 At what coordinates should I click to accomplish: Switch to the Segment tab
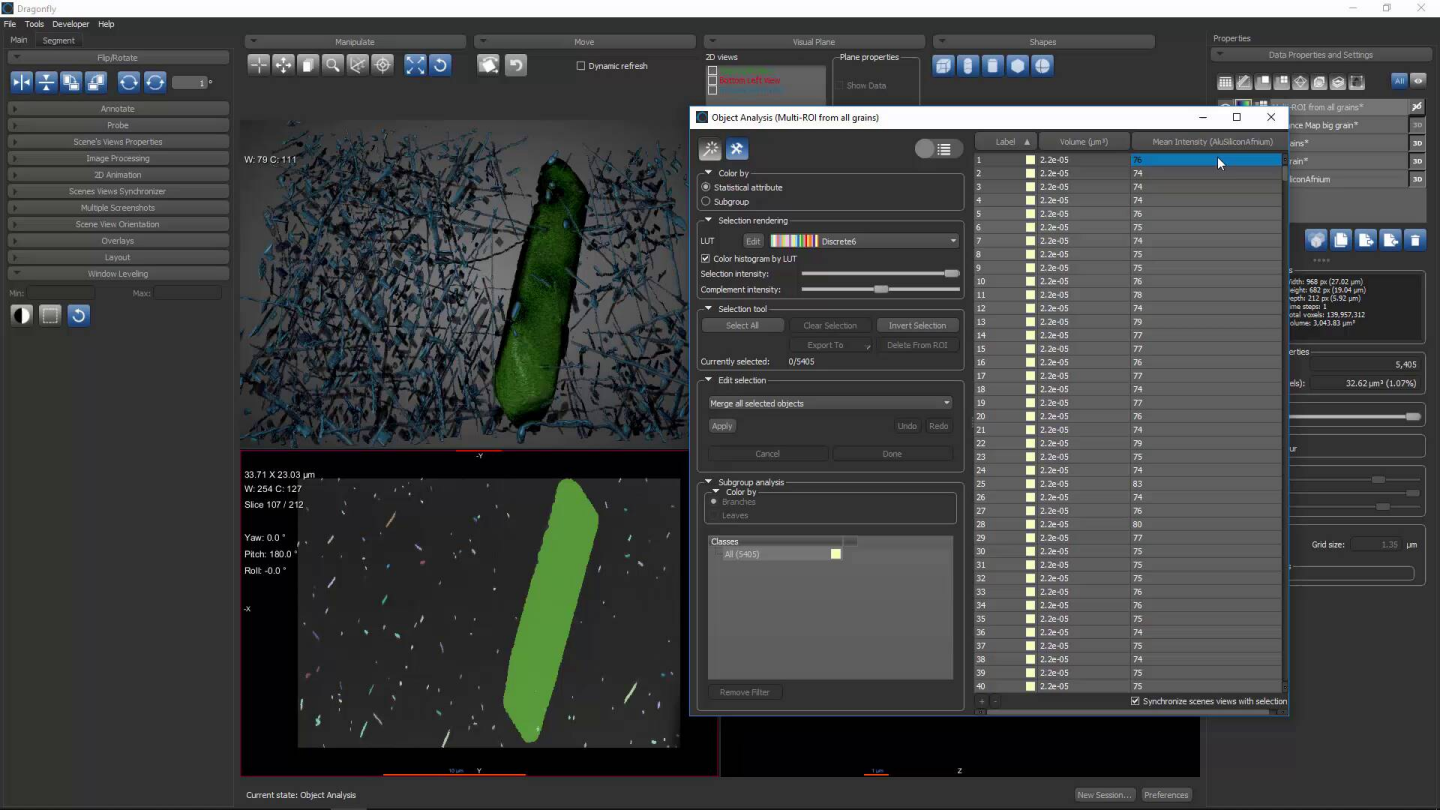point(58,41)
